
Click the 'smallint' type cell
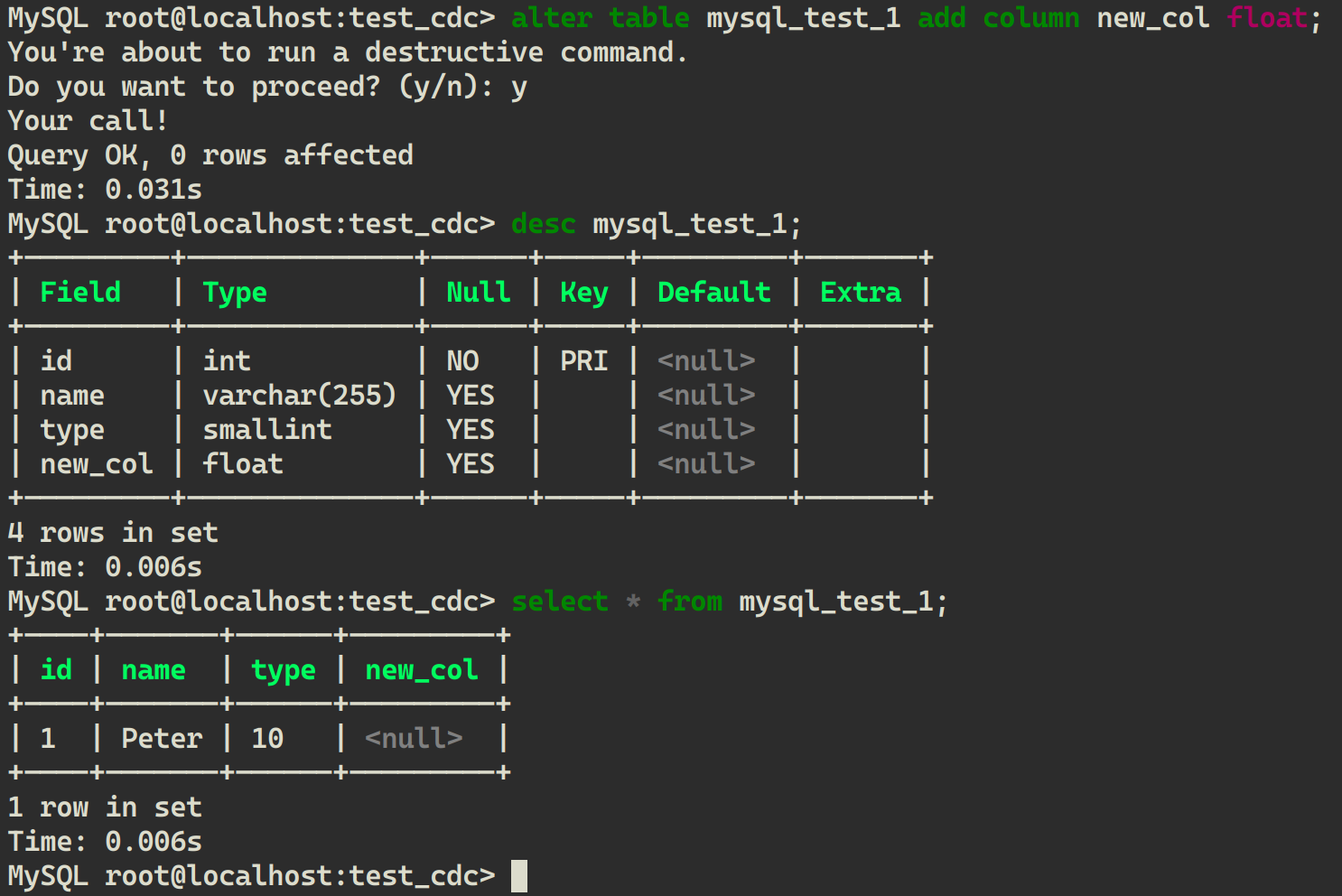[267, 430]
